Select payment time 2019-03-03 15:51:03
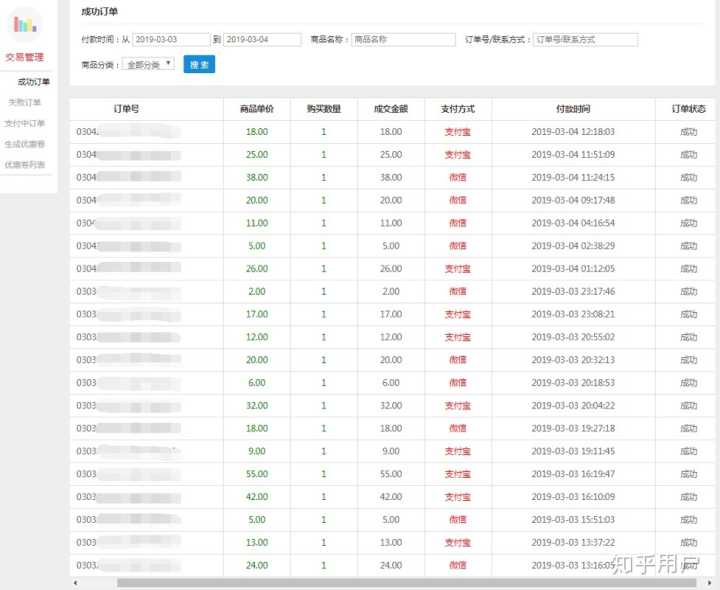Screen dimensions: 720x590 pos(573,519)
